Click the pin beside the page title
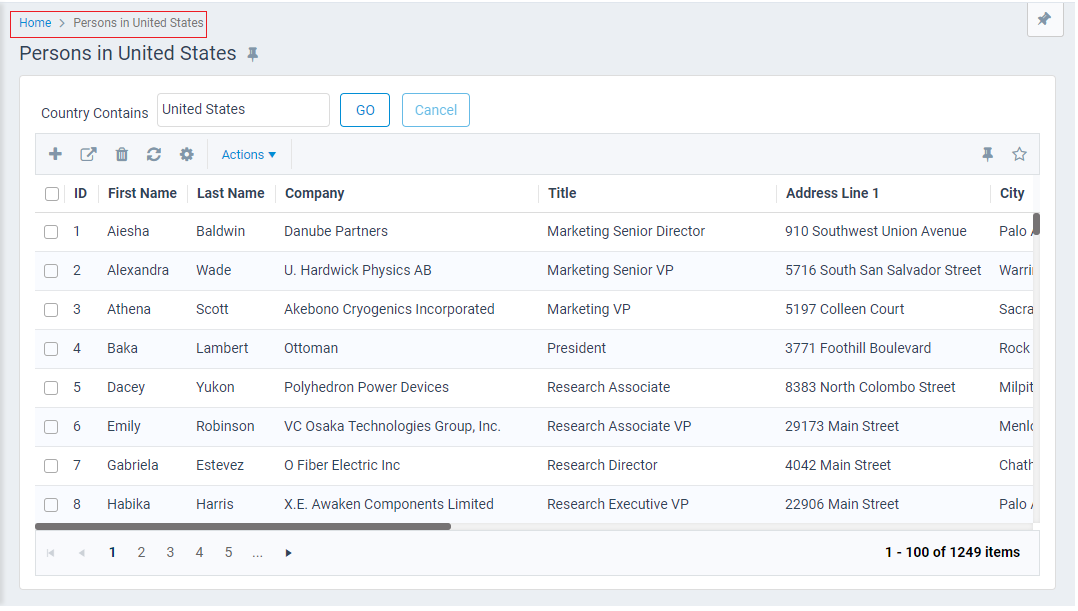The height and width of the screenshot is (611, 1078). 253,53
